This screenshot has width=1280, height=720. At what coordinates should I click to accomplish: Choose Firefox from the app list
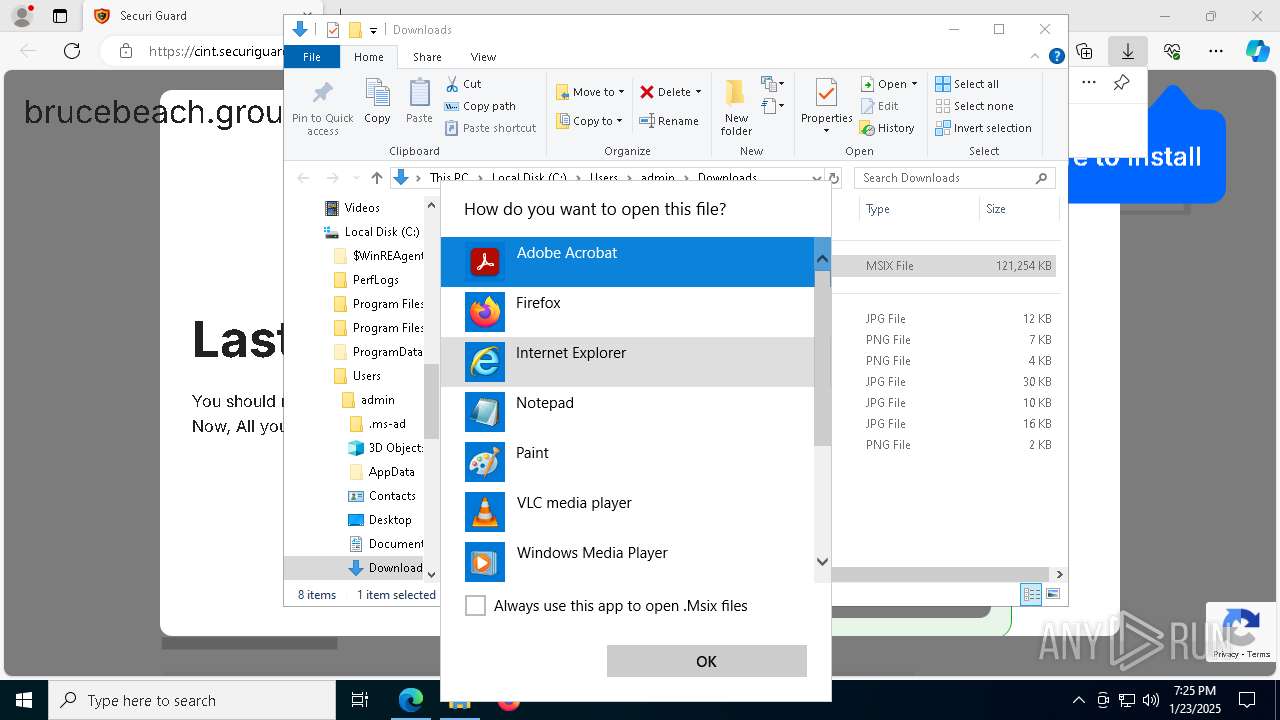(x=627, y=312)
